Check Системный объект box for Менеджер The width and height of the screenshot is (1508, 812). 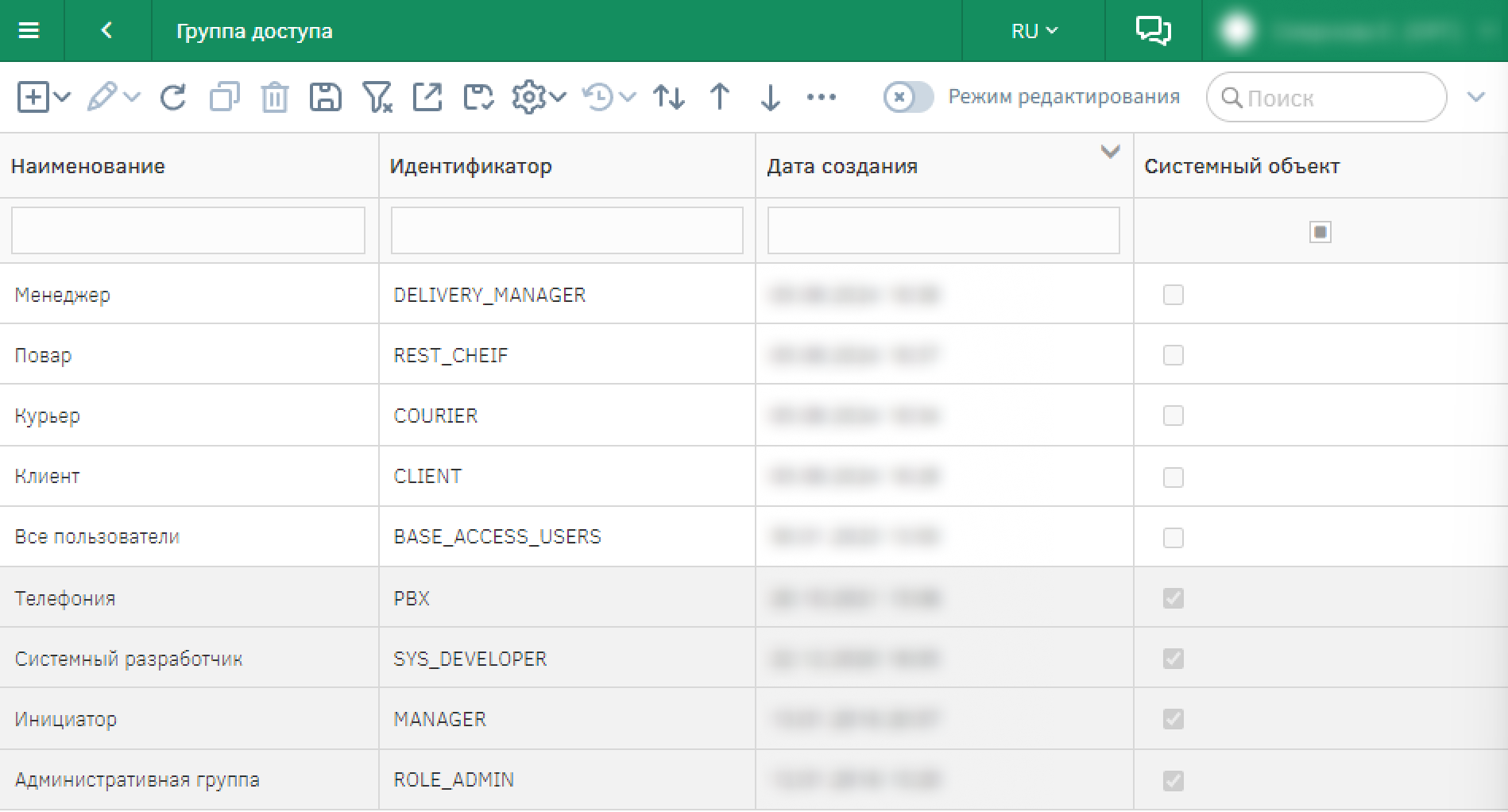click(1173, 295)
